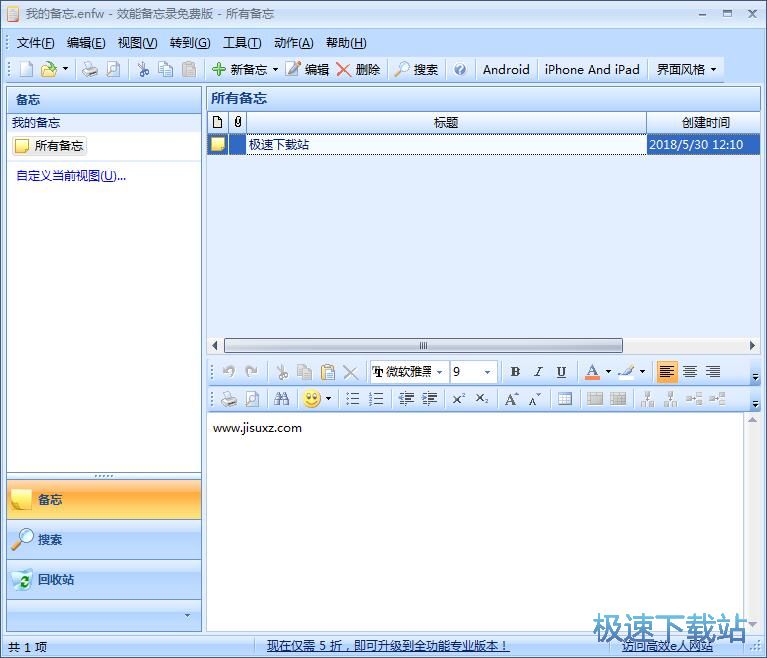Screen dimensions: 767x658
Task: Select 所有备忘 in the left tree
Action: [x=49, y=146]
